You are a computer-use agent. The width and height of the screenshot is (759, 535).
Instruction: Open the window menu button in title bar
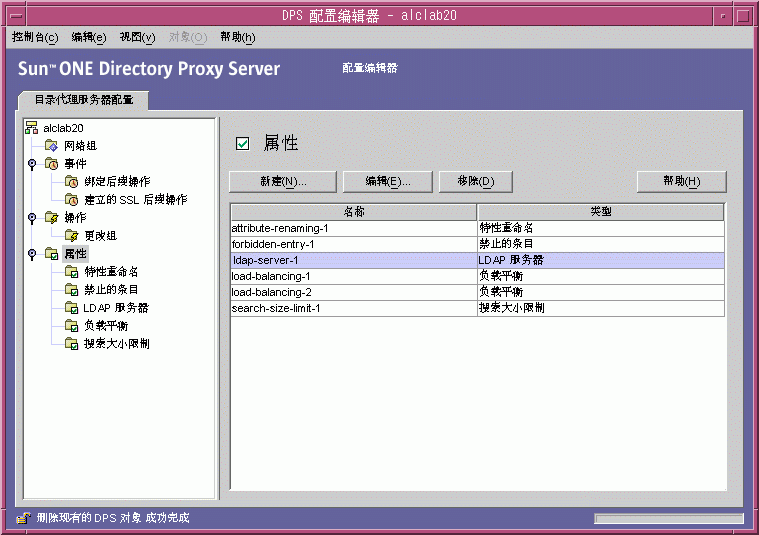point(16,16)
